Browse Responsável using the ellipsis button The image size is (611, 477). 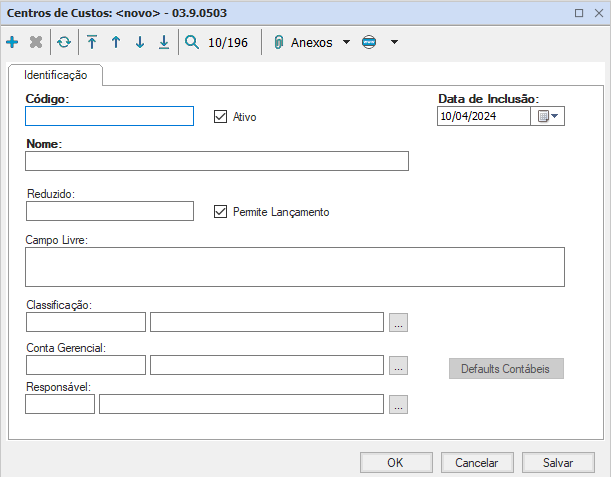tap(399, 404)
